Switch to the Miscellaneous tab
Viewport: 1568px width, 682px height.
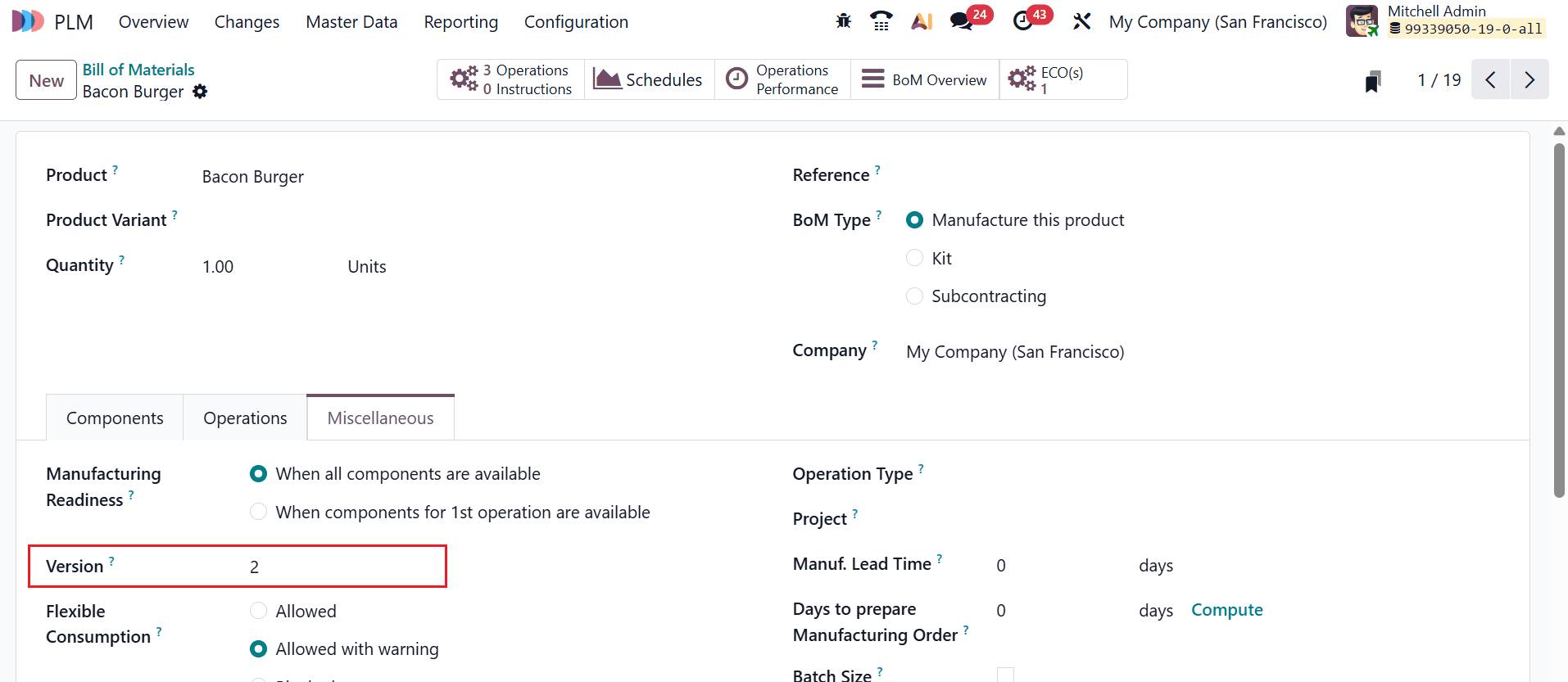[x=380, y=418]
